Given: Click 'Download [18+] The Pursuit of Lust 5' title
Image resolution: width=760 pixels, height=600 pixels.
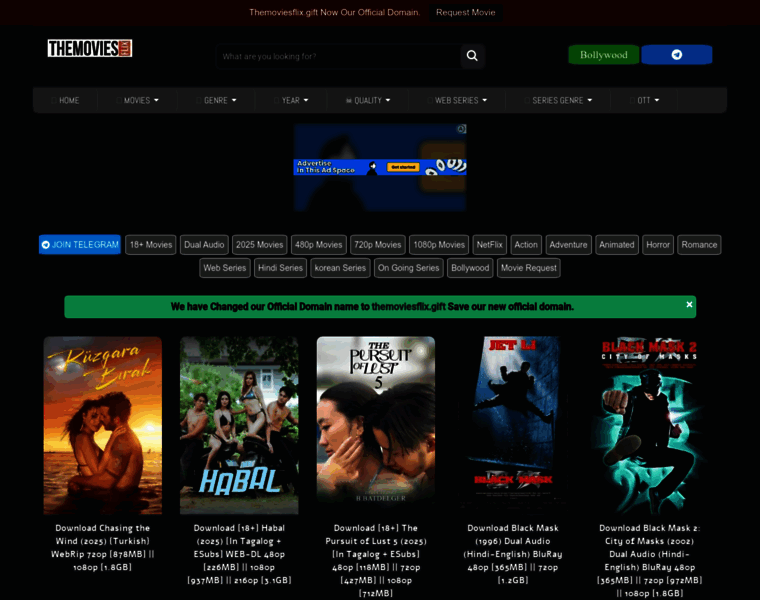Looking at the screenshot, I should tap(376, 560).
